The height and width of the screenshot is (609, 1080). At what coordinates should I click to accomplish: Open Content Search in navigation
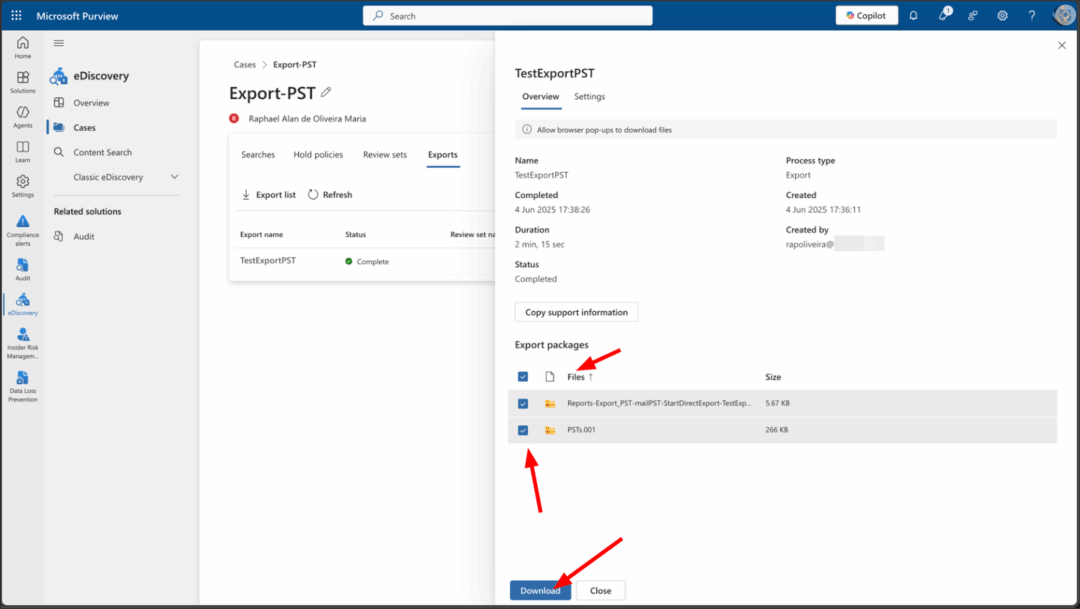(103, 152)
